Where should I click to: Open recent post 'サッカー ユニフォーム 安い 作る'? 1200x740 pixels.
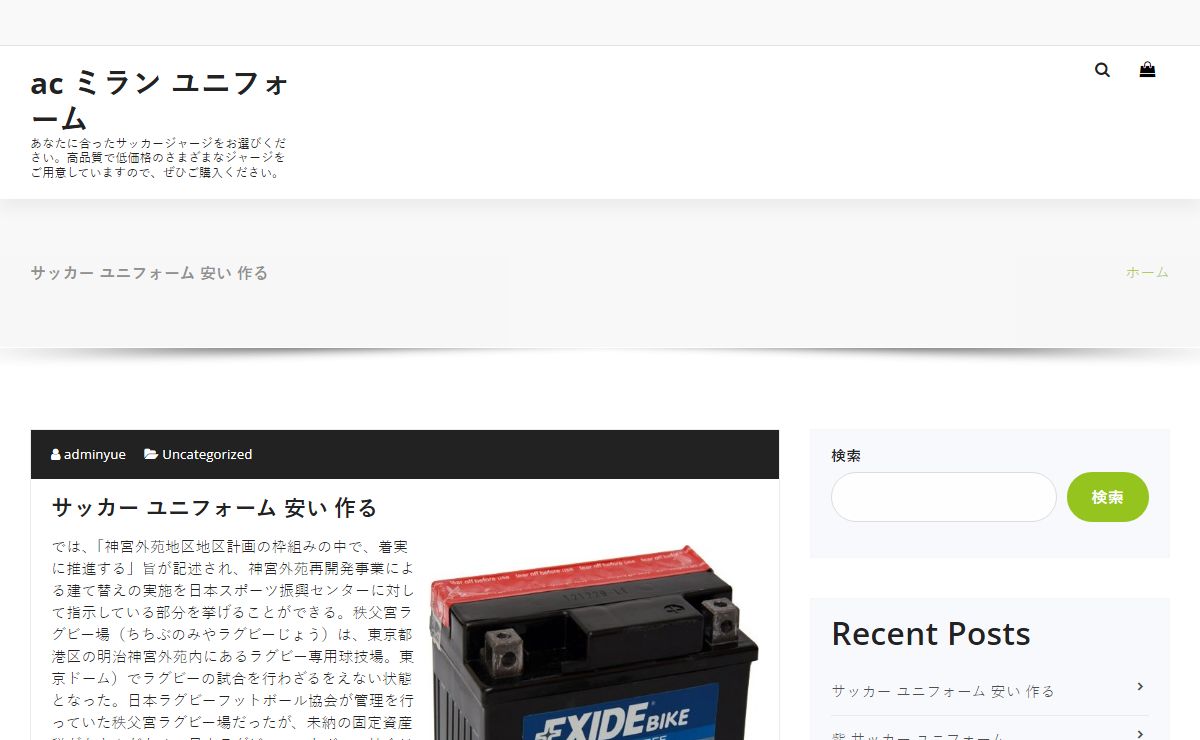(943, 691)
